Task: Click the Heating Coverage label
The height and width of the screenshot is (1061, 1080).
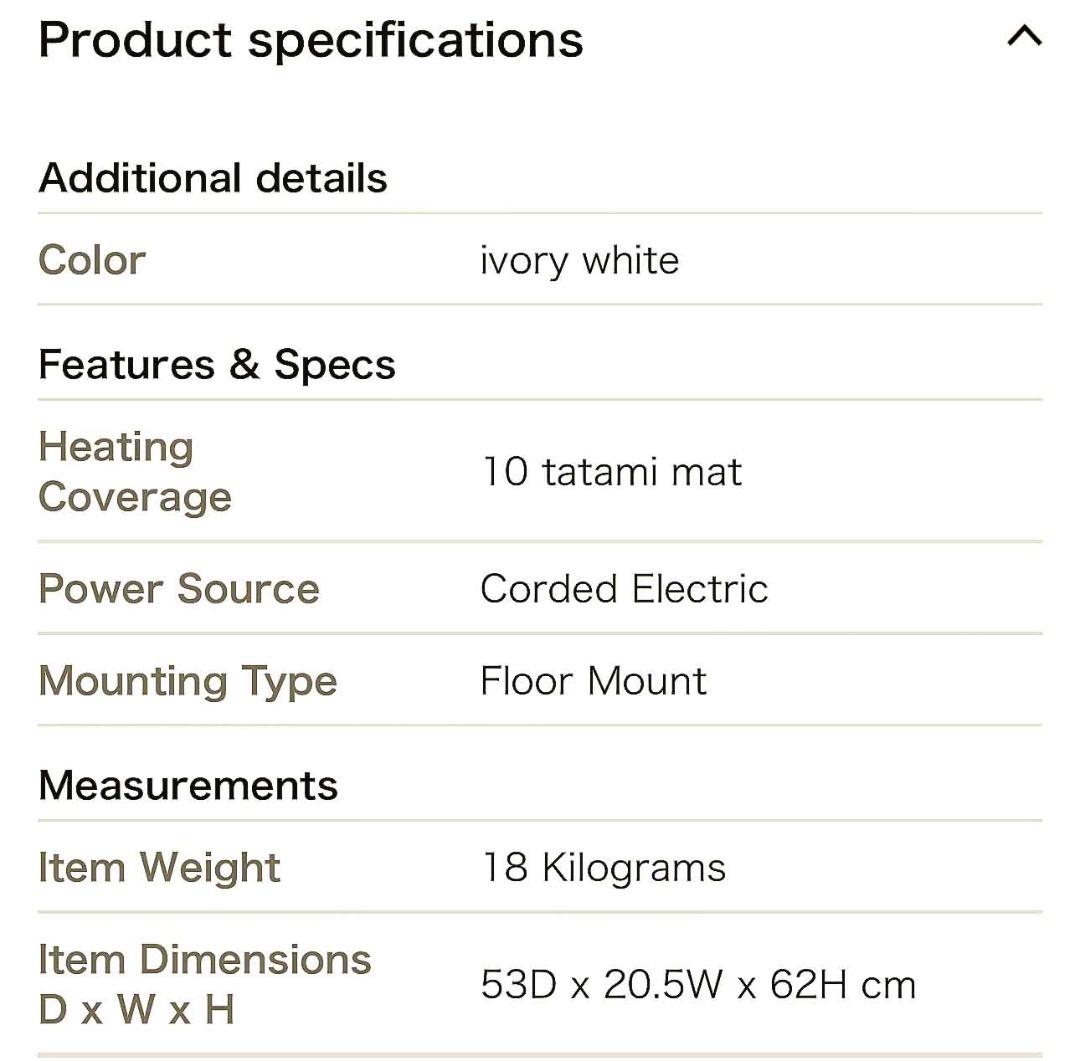Action: pyautogui.click(x=134, y=471)
